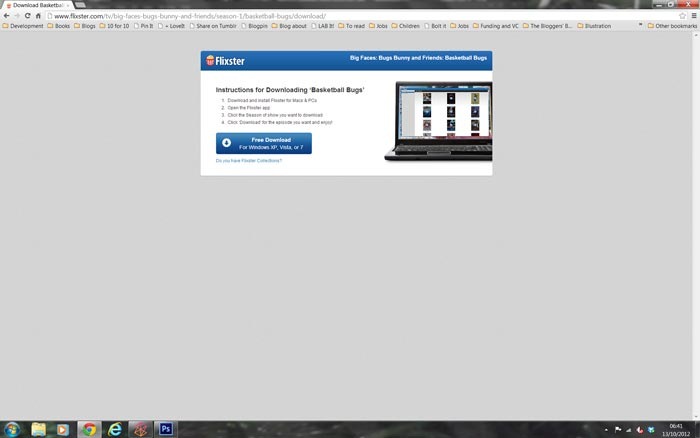Click the + LoveIt bookmarklet
The image size is (700, 438).
[x=171, y=26]
